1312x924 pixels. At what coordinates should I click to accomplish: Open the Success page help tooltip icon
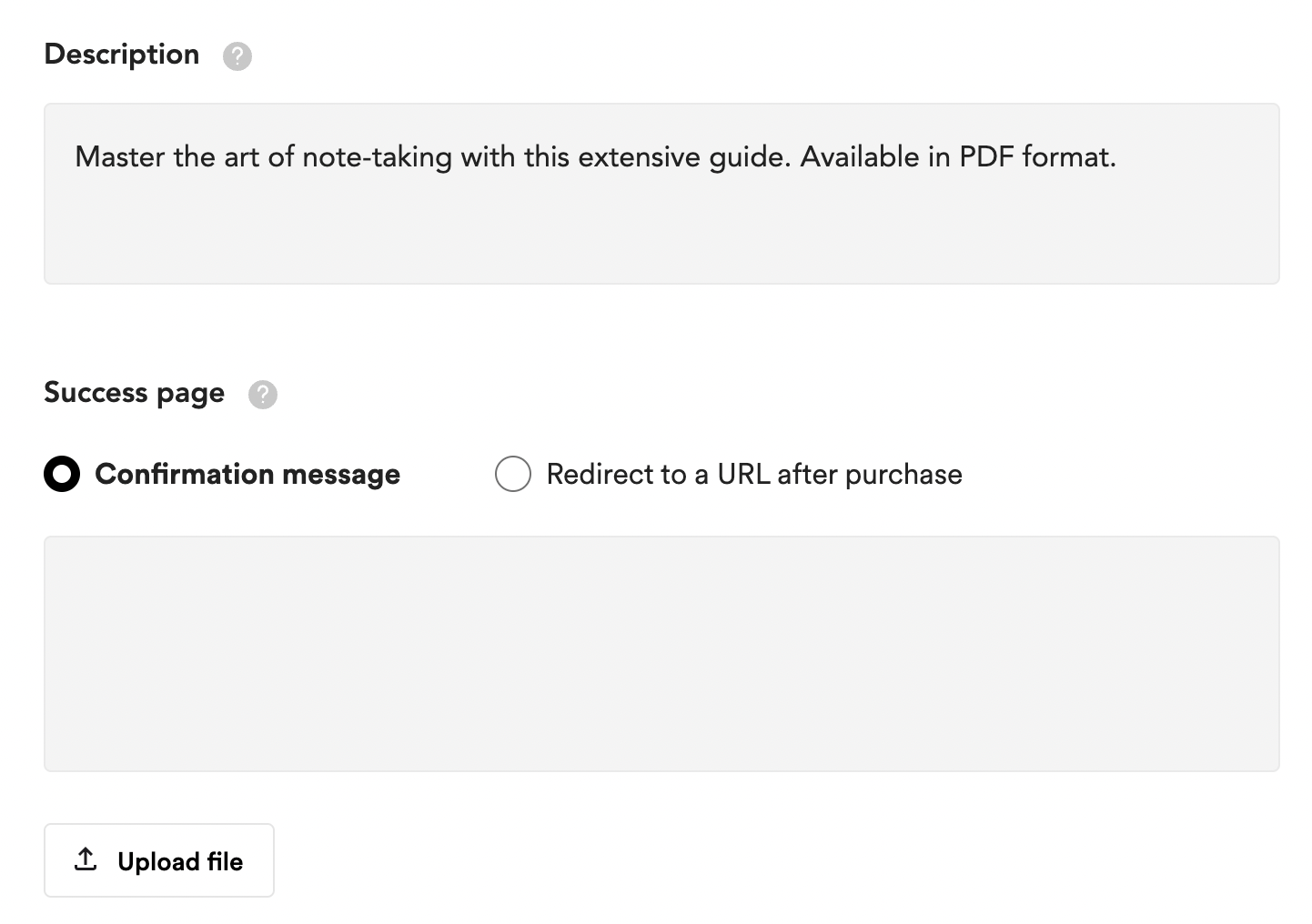coord(263,395)
